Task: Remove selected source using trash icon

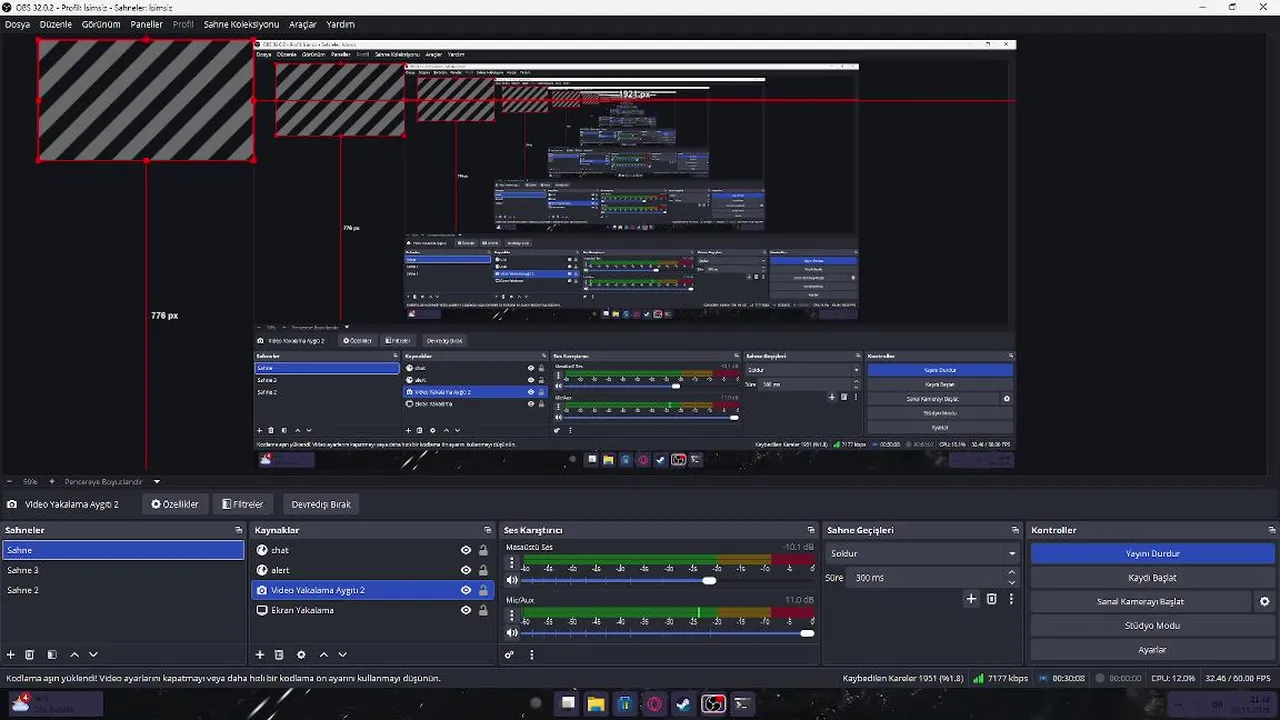Action: click(x=279, y=655)
